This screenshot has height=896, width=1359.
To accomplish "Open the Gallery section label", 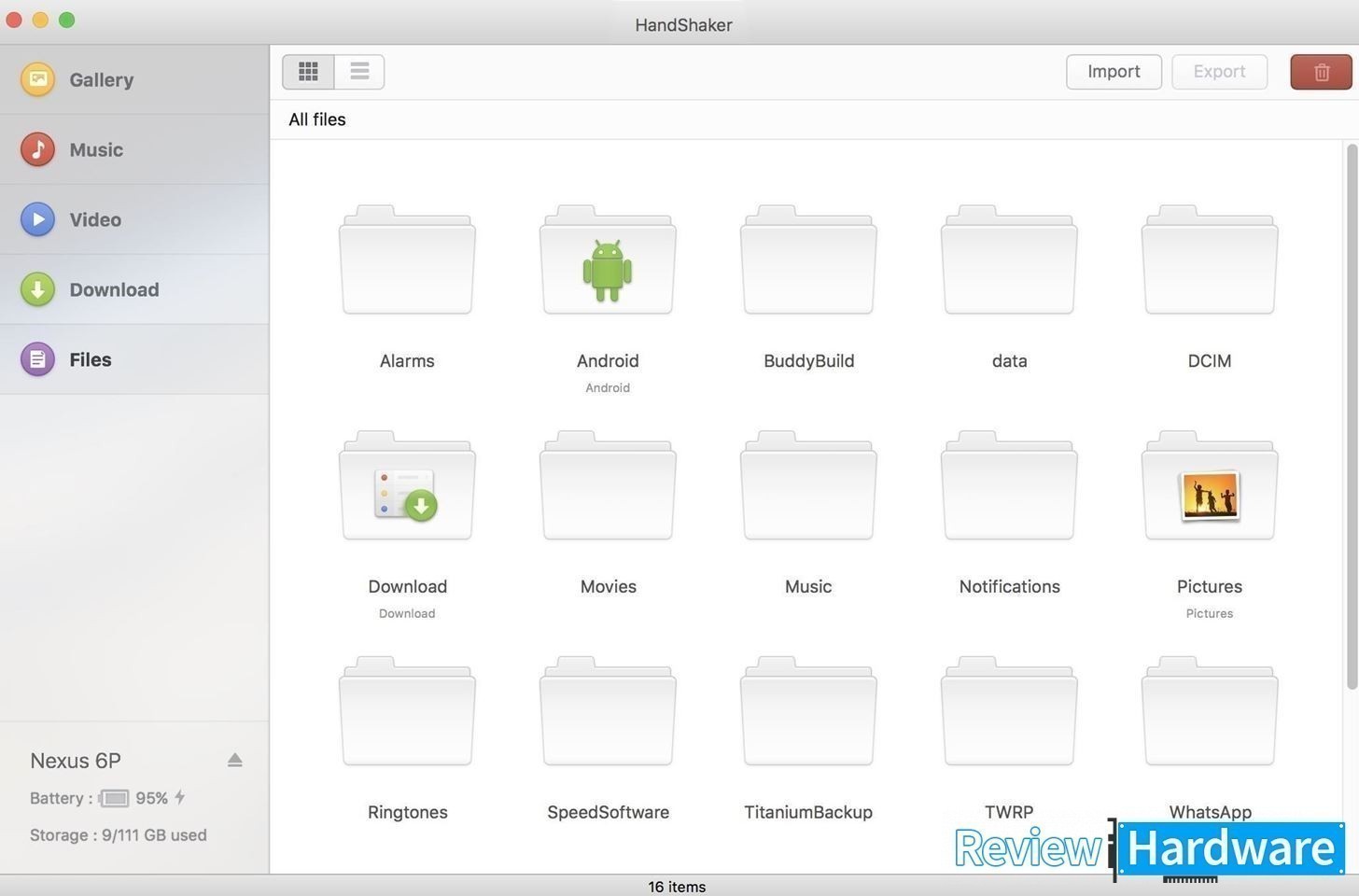I will coord(101,80).
